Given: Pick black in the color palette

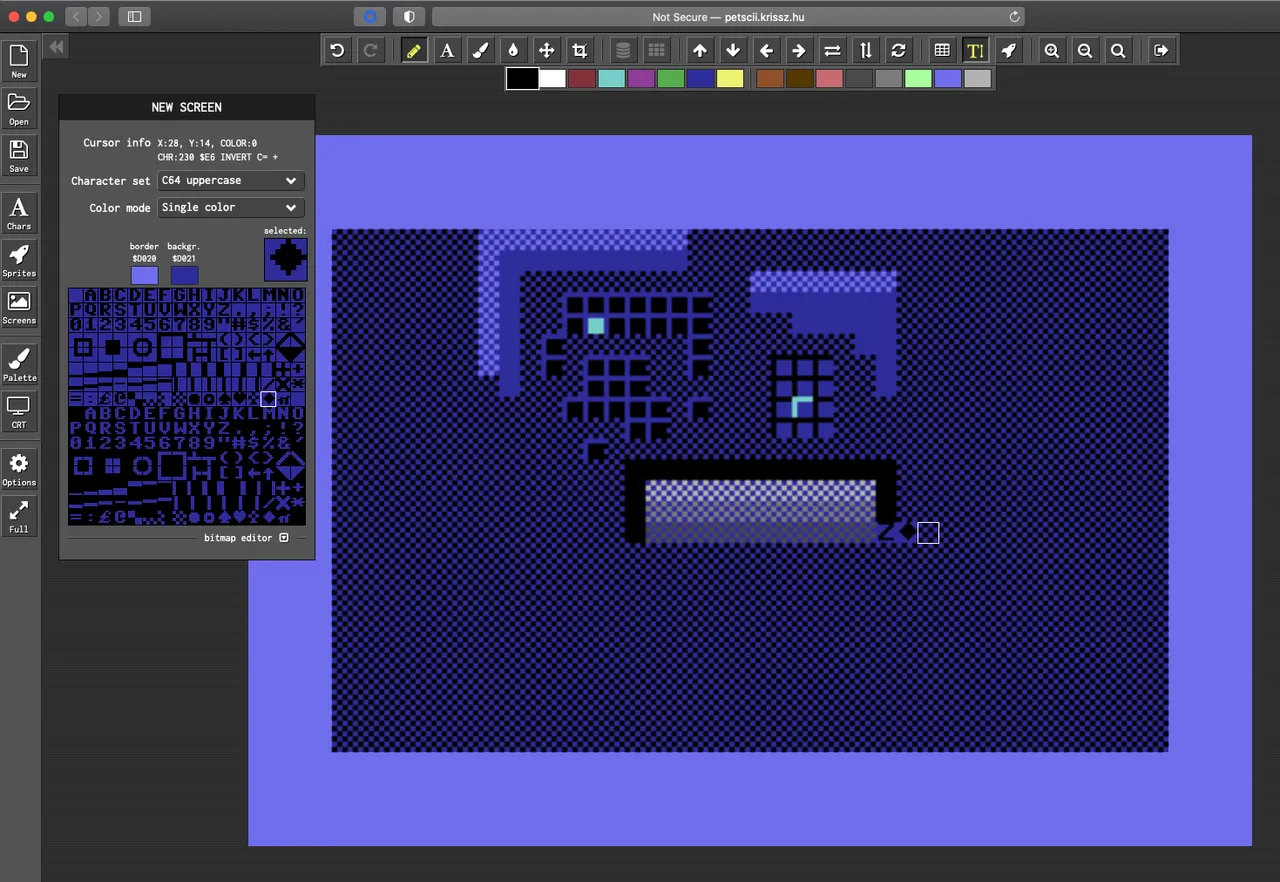Looking at the screenshot, I should (x=522, y=79).
